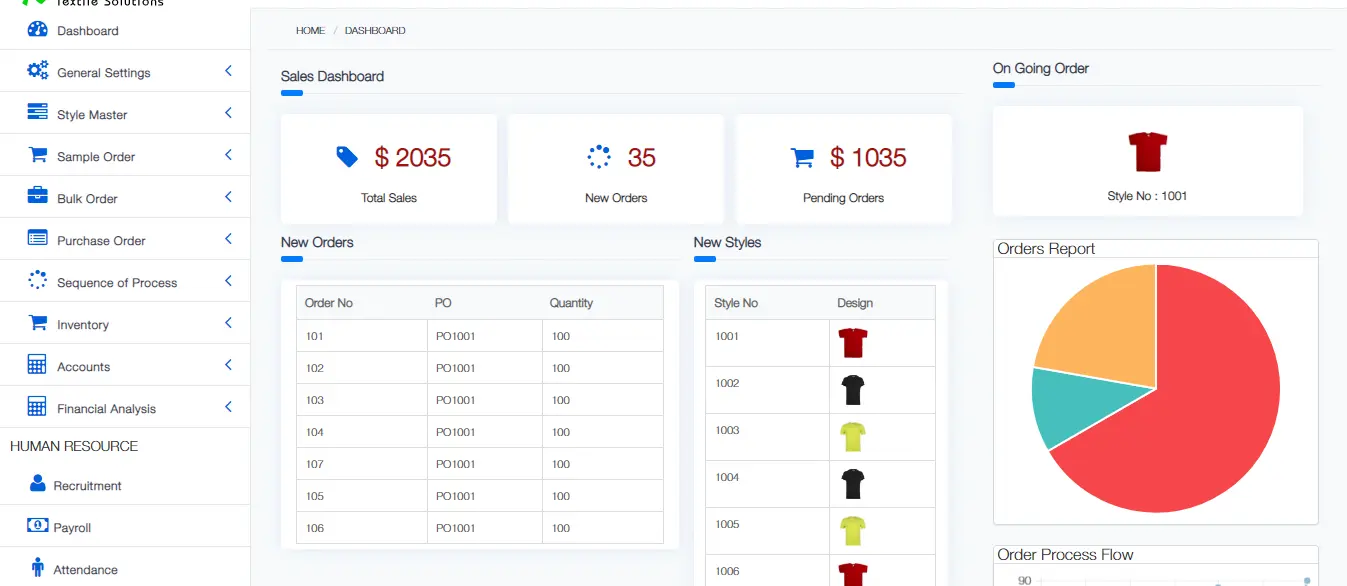Click the DASHBOARD breadcrumb link
Viewport: 1347px width, 586px height.
click(x=375, y=31)
